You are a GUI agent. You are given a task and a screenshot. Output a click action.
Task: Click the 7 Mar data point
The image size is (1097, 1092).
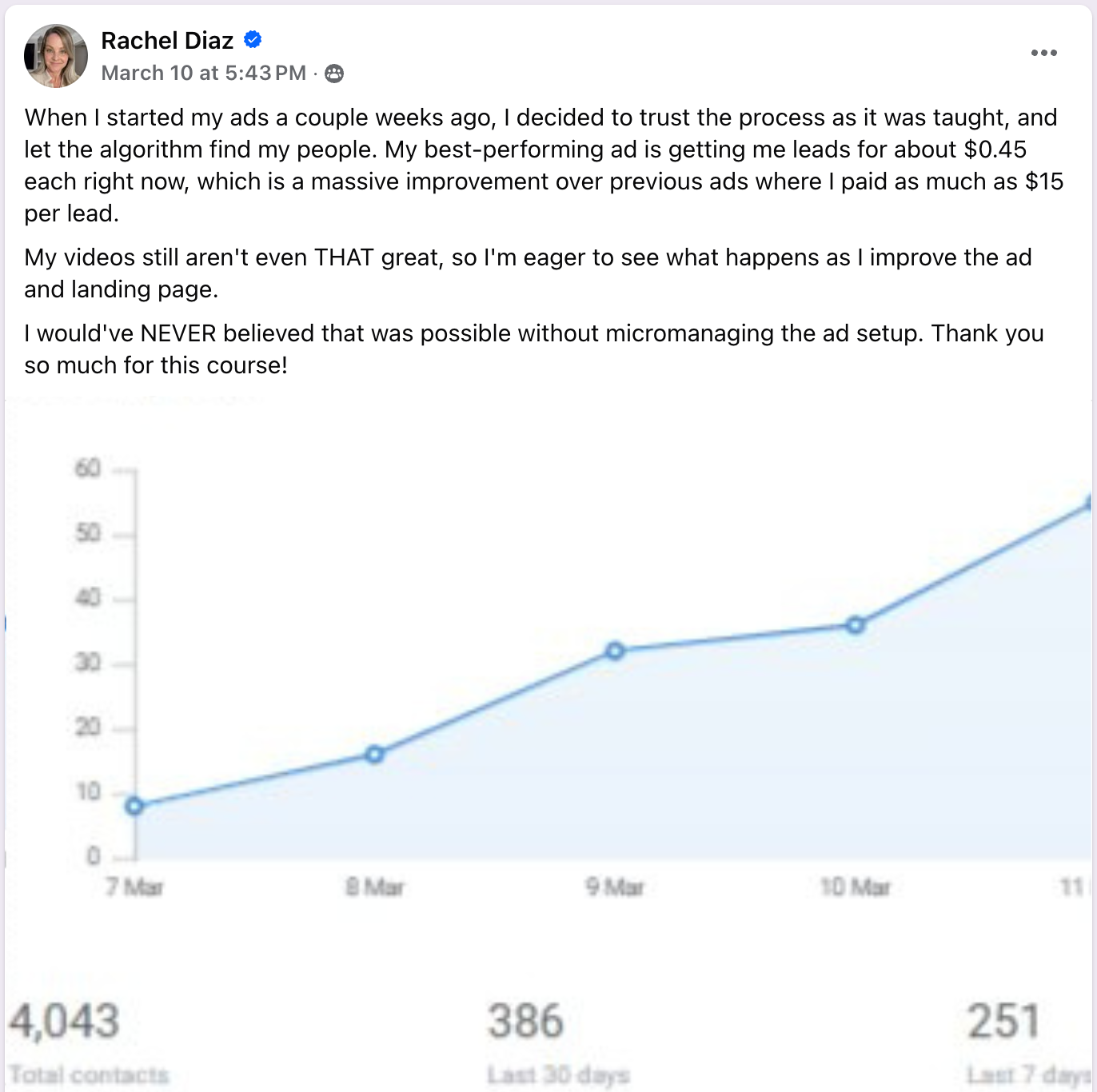click(x=135, y=806)
